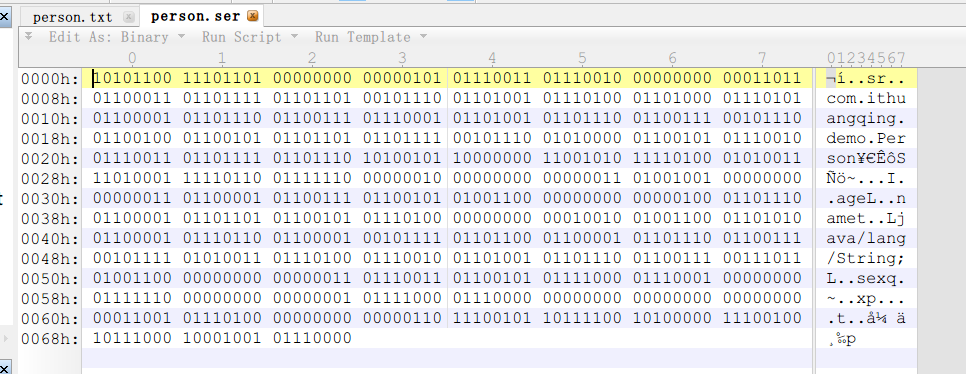
Task: Click column header 7 in the byte ruler
Action: coord(762,58)
